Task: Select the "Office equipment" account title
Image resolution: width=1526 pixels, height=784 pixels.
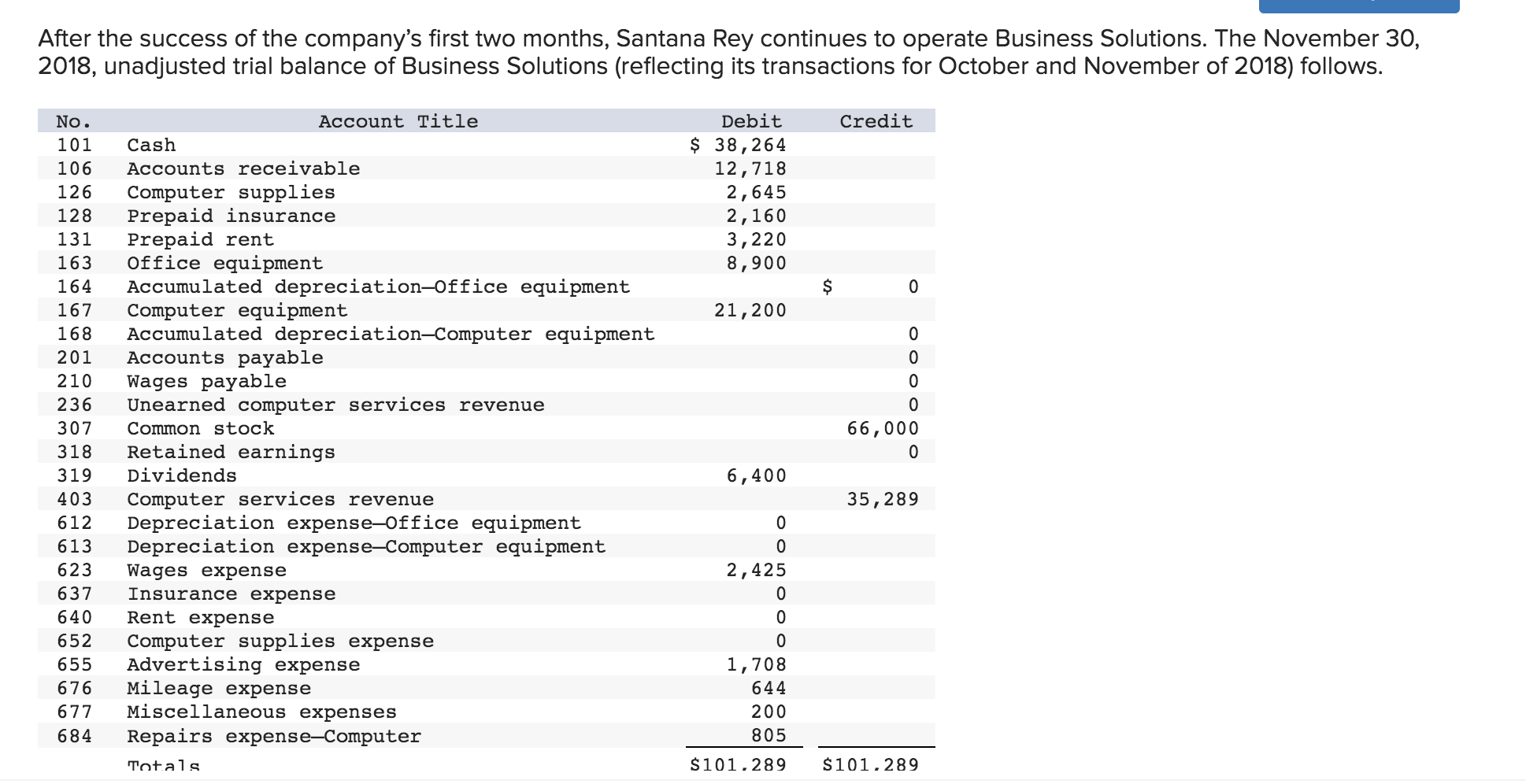Action: coord(224,263)
